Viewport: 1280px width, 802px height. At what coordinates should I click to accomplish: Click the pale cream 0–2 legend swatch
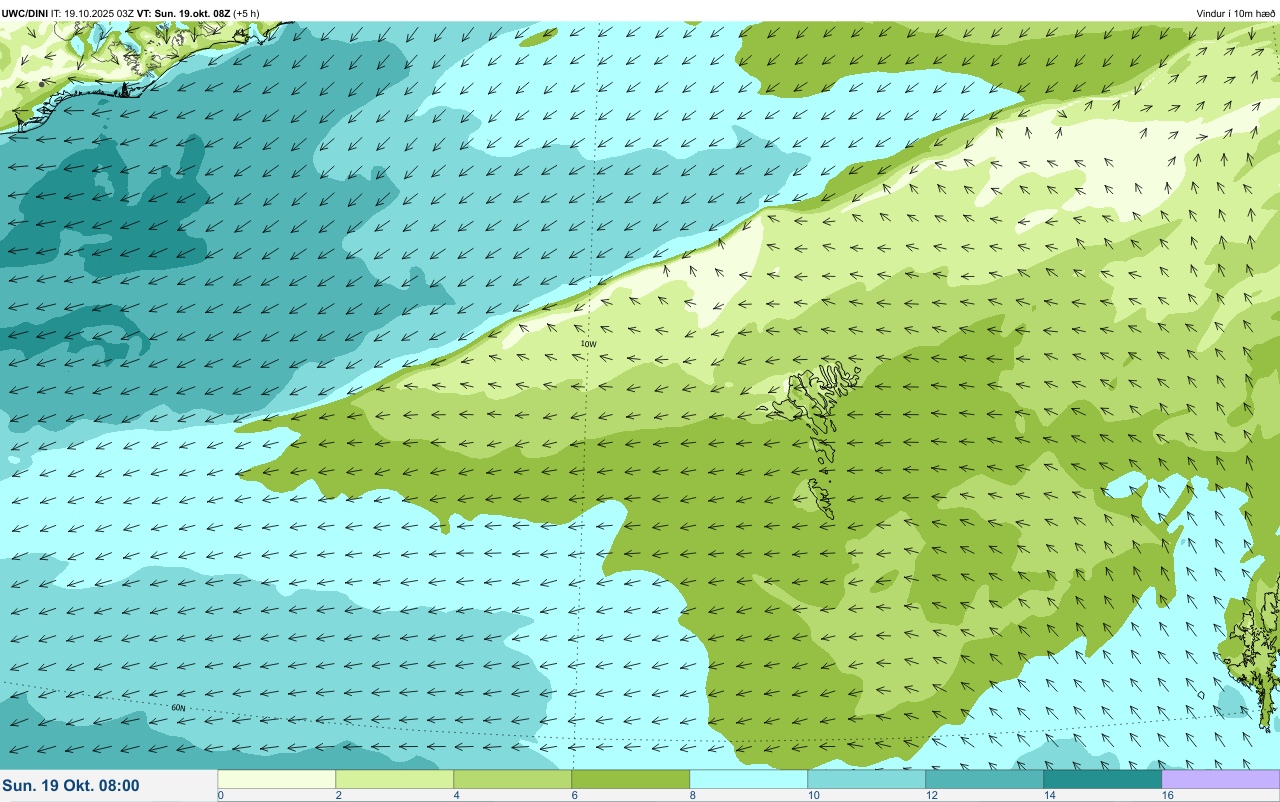click(x=277, y=779)
